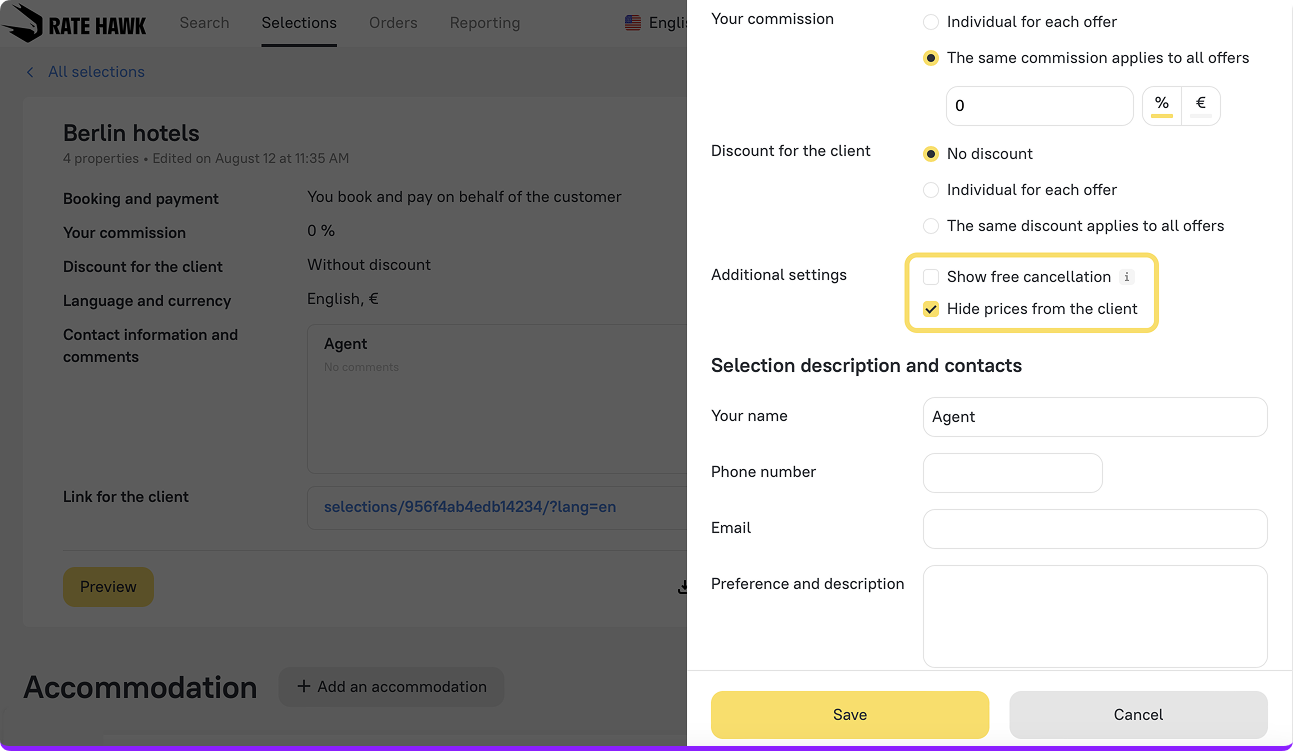Click the back arrow beside All selections

[30, 72]
